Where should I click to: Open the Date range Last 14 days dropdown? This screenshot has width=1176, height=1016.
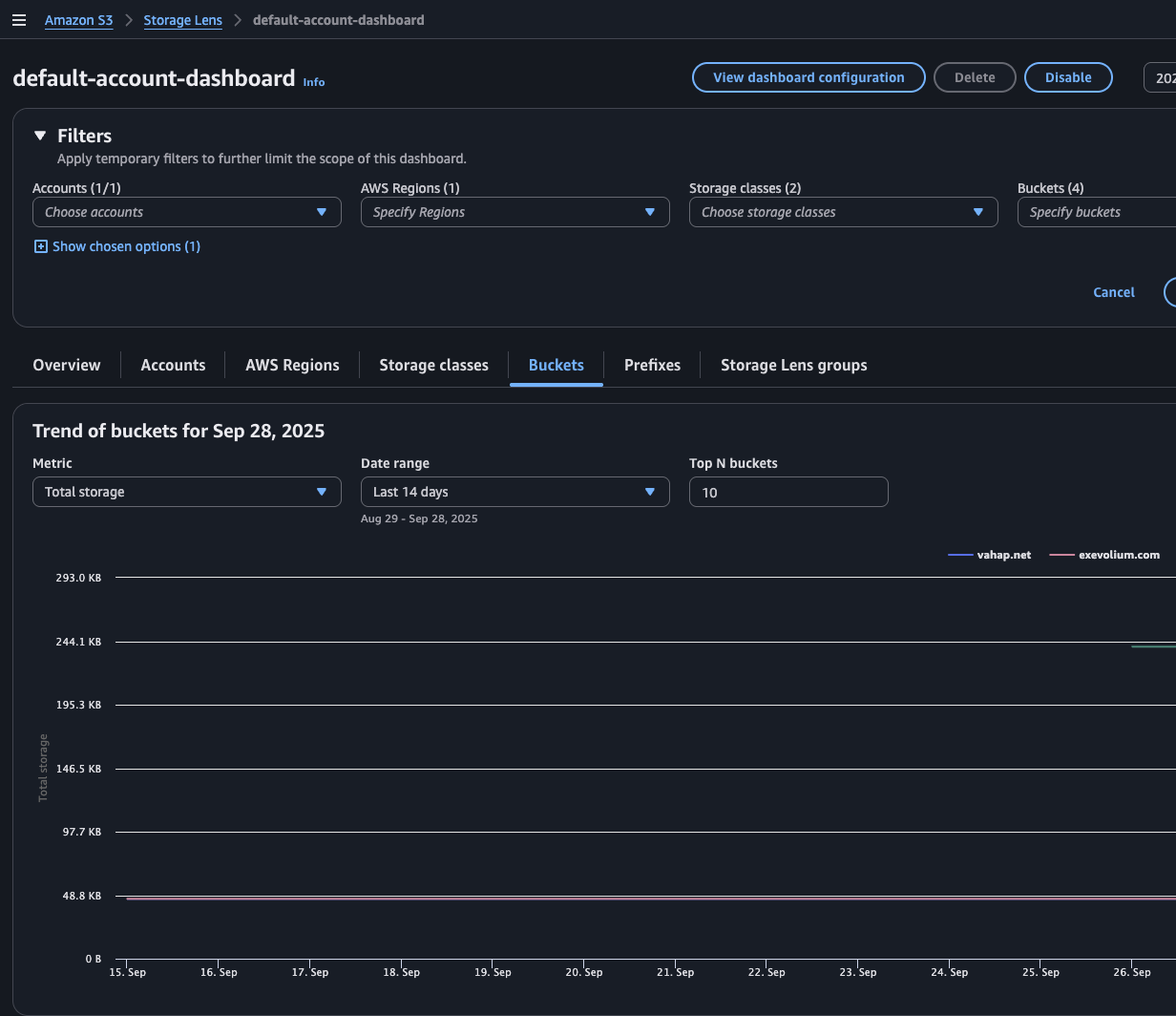tap(514, 492)
